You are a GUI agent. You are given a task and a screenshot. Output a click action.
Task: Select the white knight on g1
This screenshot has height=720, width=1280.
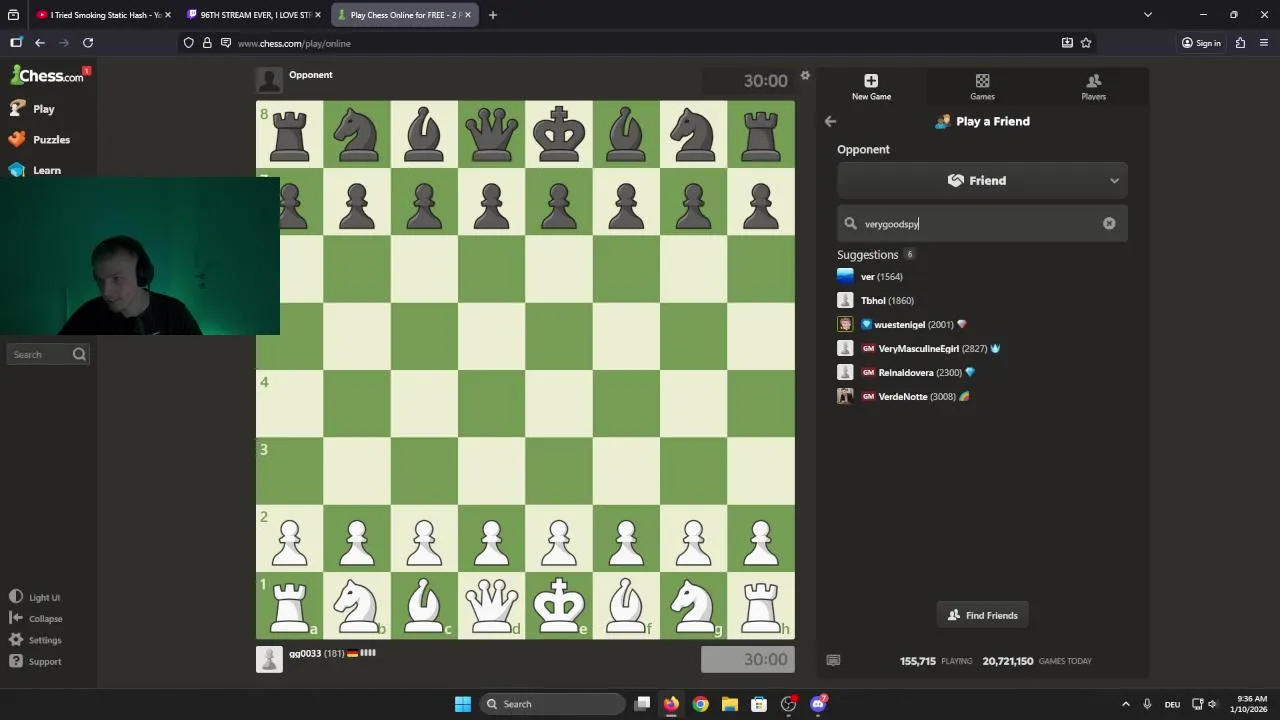click(693, 605)
